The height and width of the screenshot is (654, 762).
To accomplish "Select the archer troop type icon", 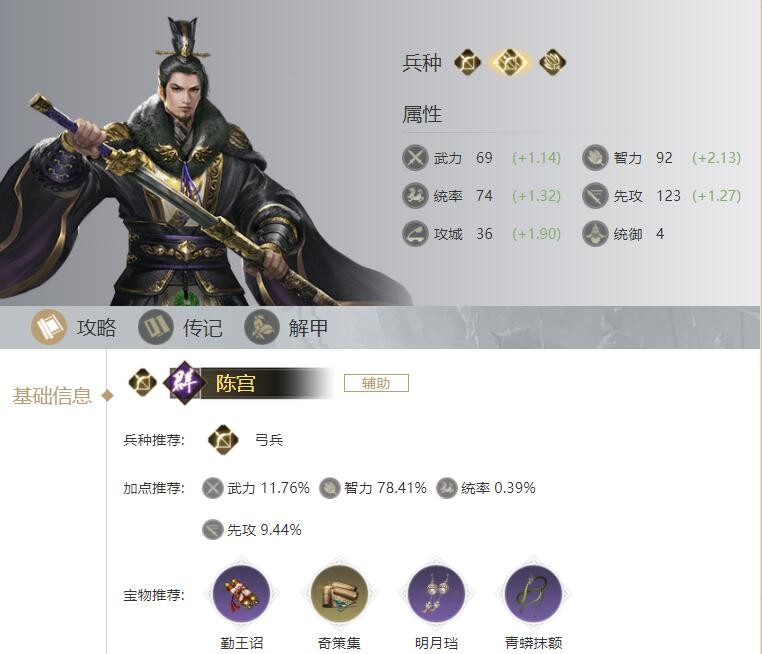I will coord(468,62).
